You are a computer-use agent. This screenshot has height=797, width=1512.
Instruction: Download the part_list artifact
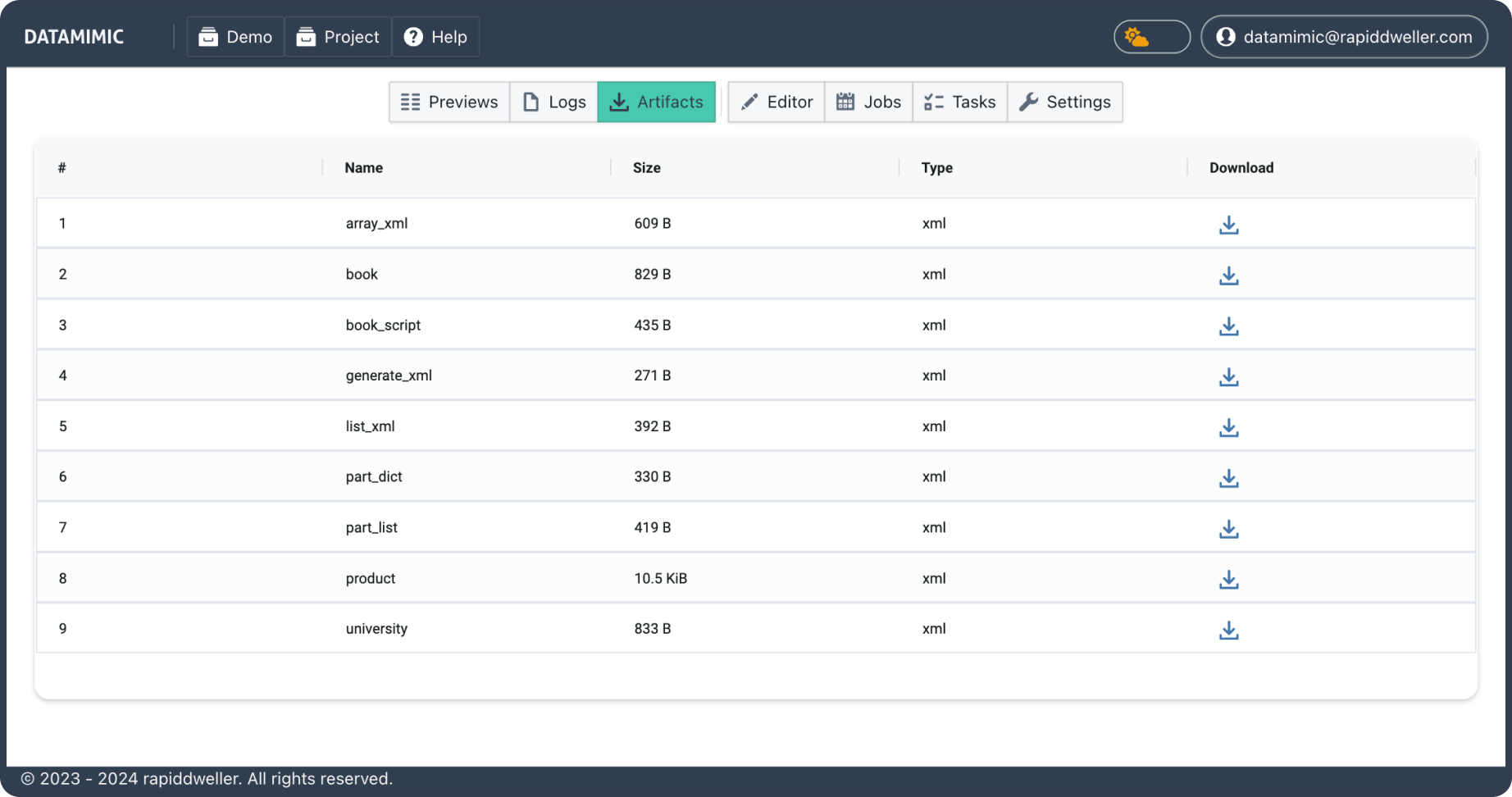[1228, 529]
